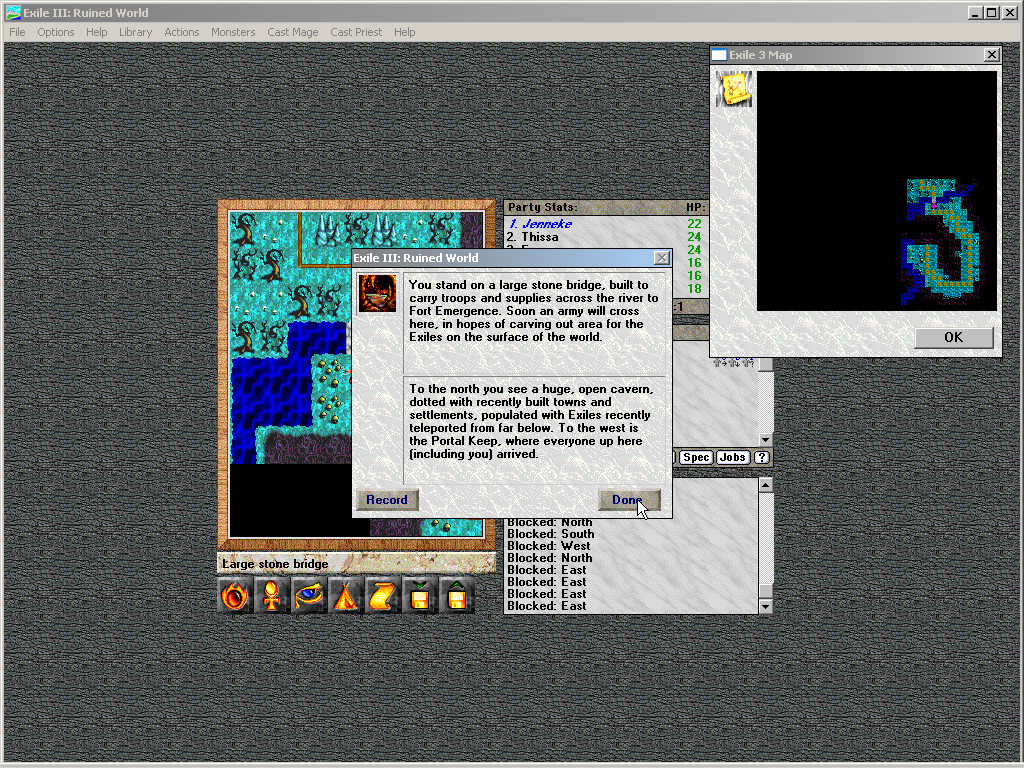Click OK in Exile 3 Map window
This screenshot has height=768, width=1024.
click(953, 337)
